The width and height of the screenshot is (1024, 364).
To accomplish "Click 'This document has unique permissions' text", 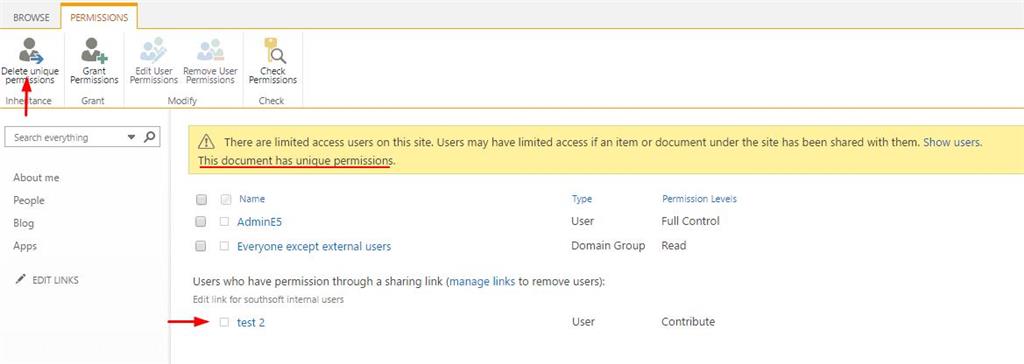I will click(295, 160).
